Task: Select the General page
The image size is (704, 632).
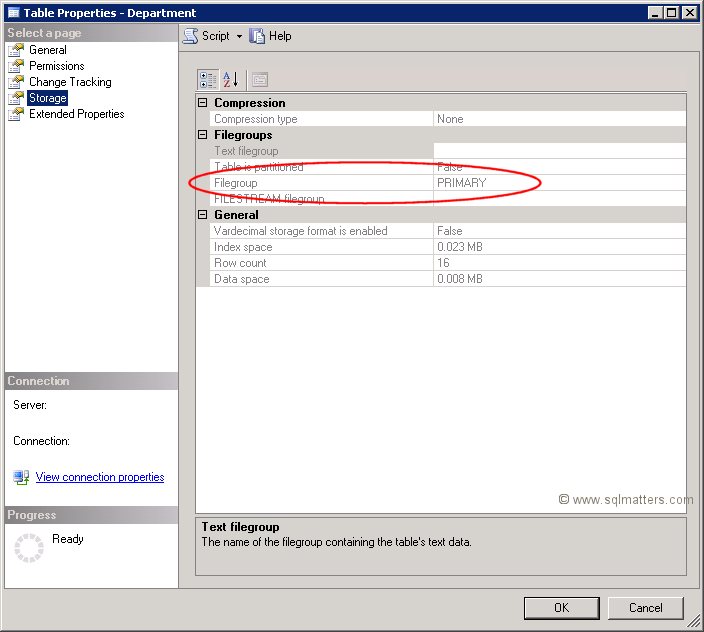Action: coord(47,50)
